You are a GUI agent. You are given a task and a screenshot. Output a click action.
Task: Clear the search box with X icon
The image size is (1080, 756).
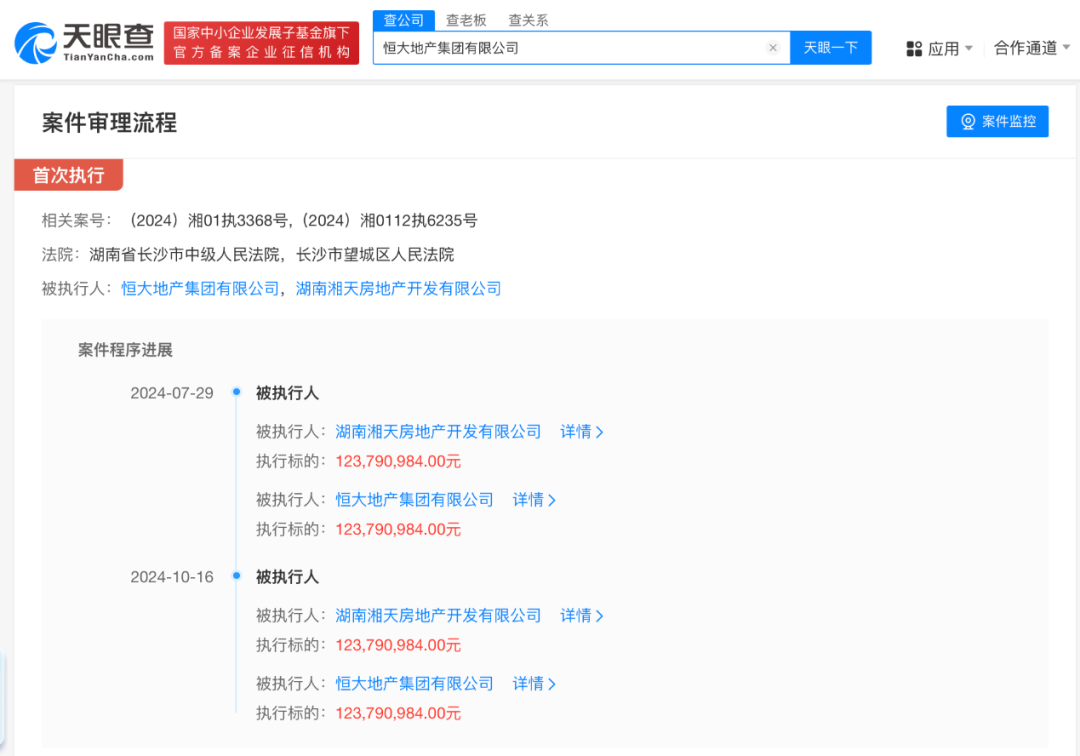pyautogui.click(x=773, y=48)
